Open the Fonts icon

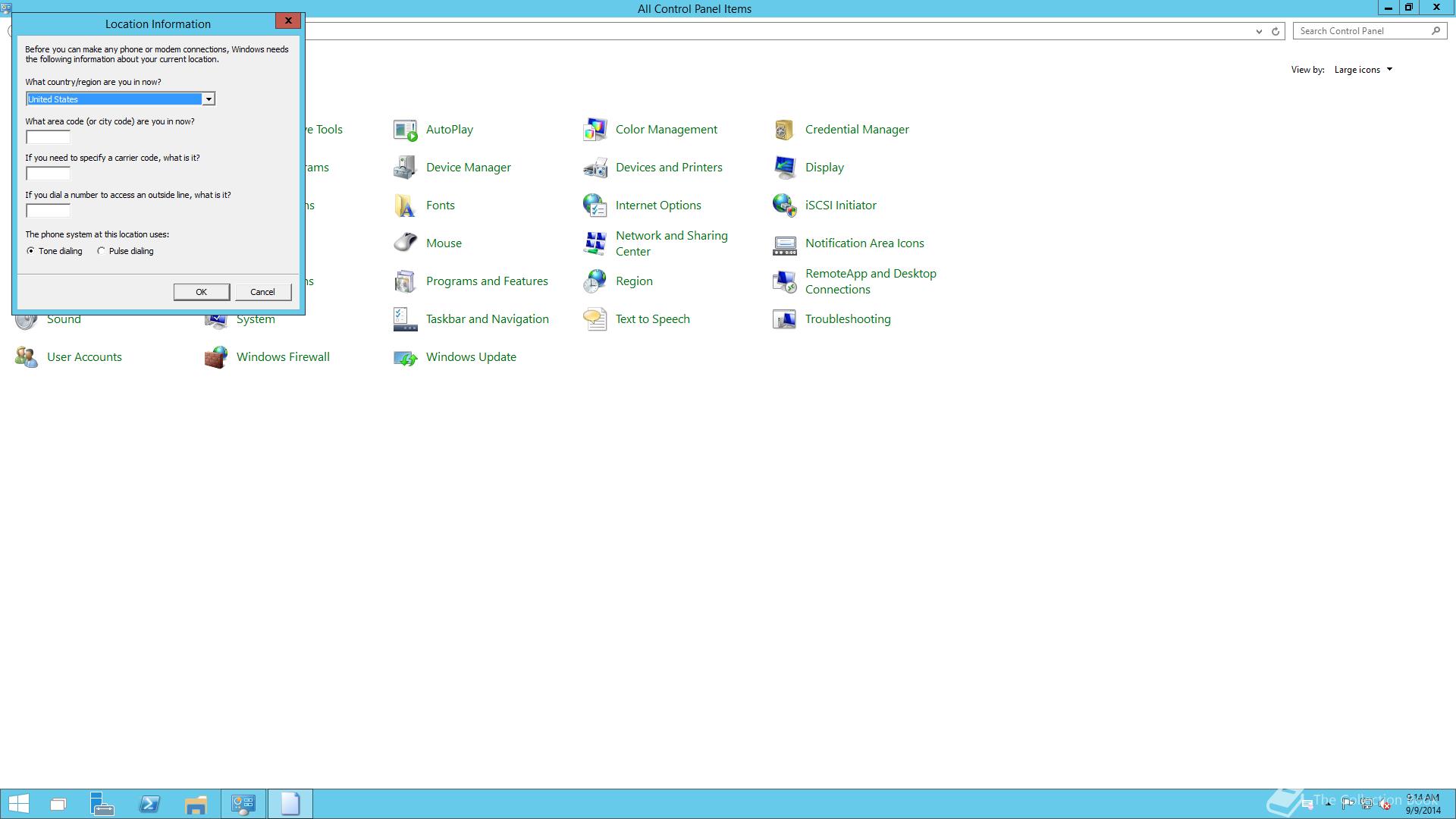(x=406, y=206)
